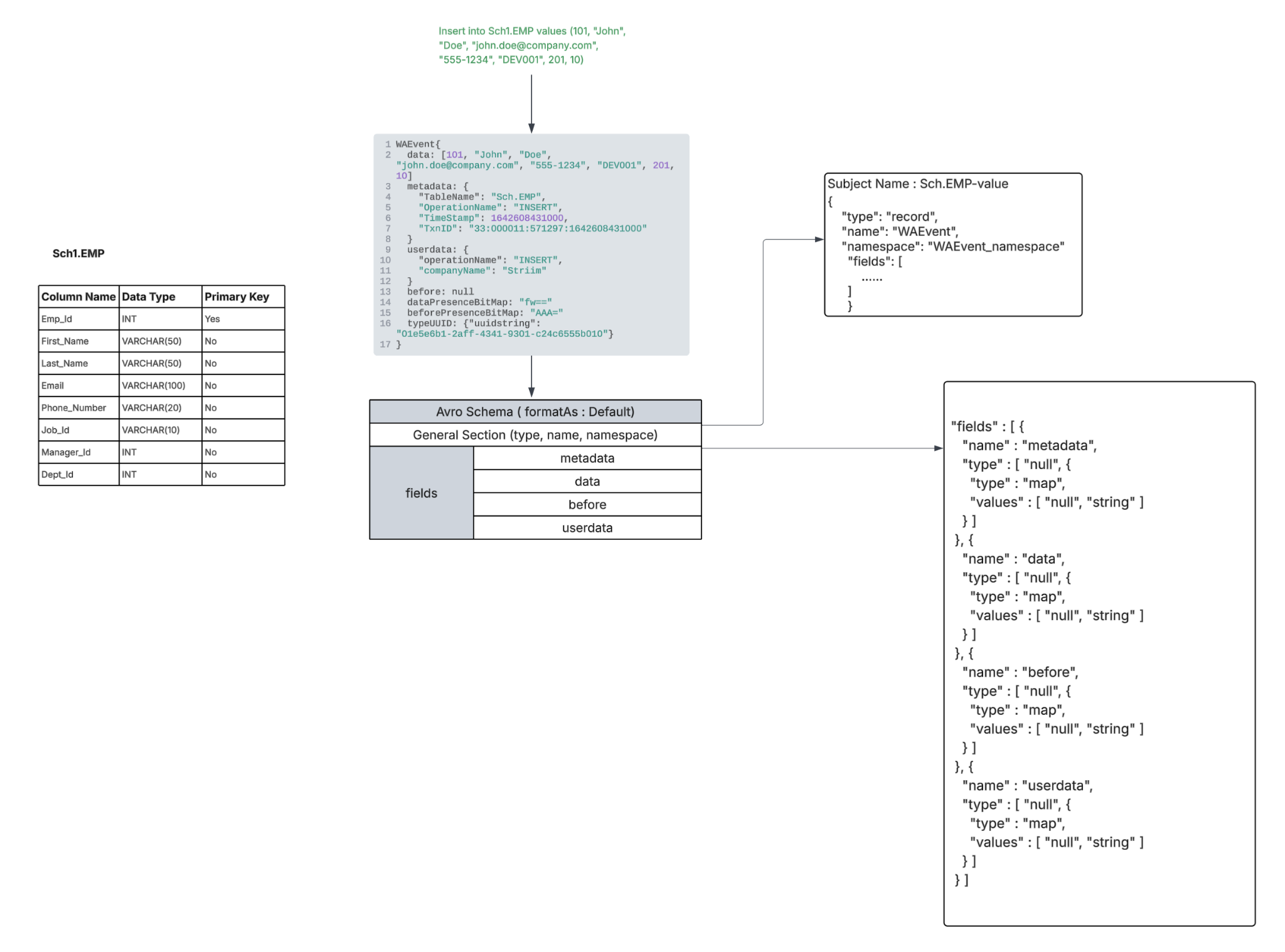Click the VARCHAR(100) data type cell

coord(160,386)
